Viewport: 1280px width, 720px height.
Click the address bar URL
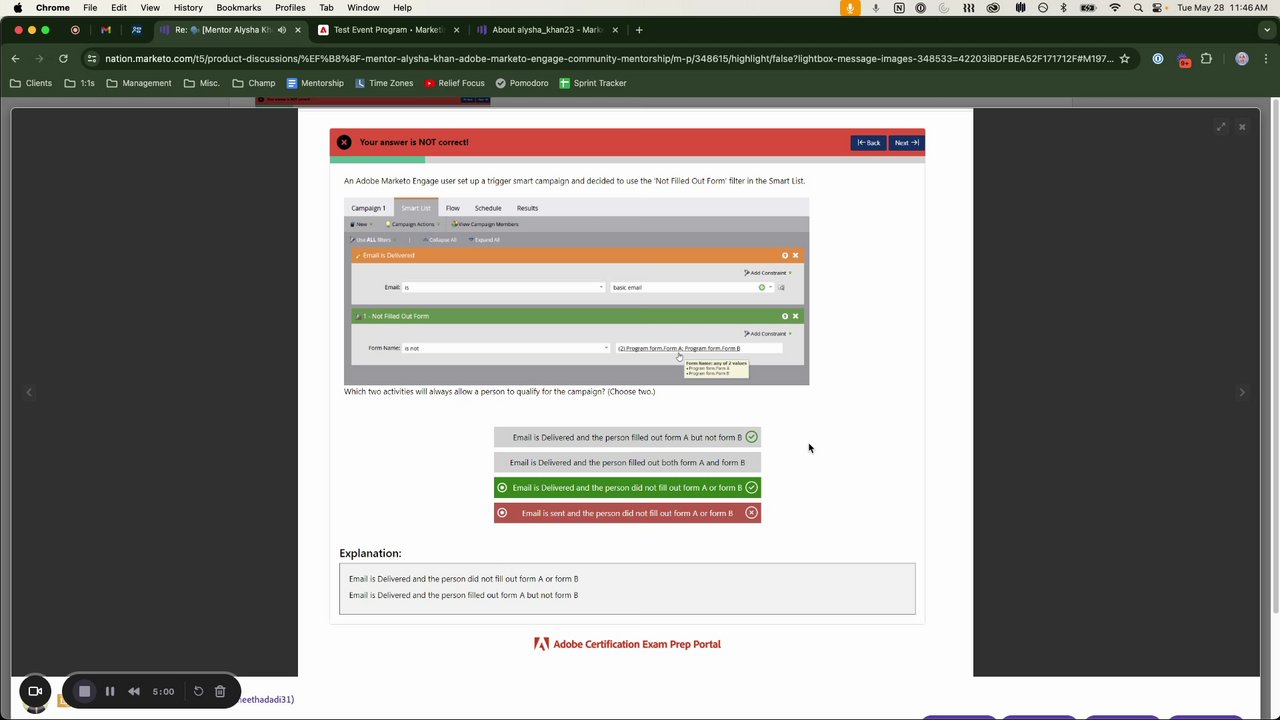(608, 59)
